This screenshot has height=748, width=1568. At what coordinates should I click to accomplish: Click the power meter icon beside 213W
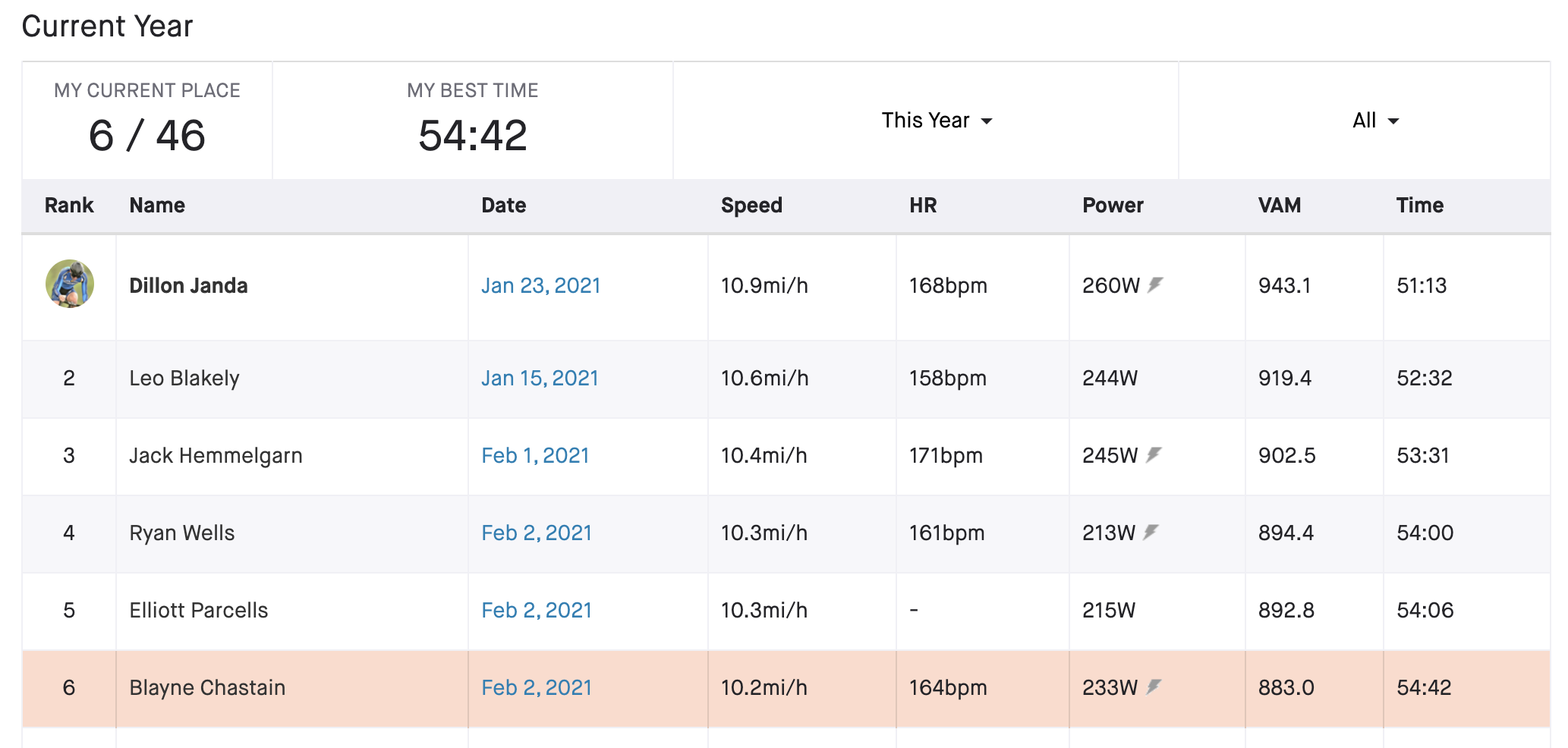tap(1151, 532)
